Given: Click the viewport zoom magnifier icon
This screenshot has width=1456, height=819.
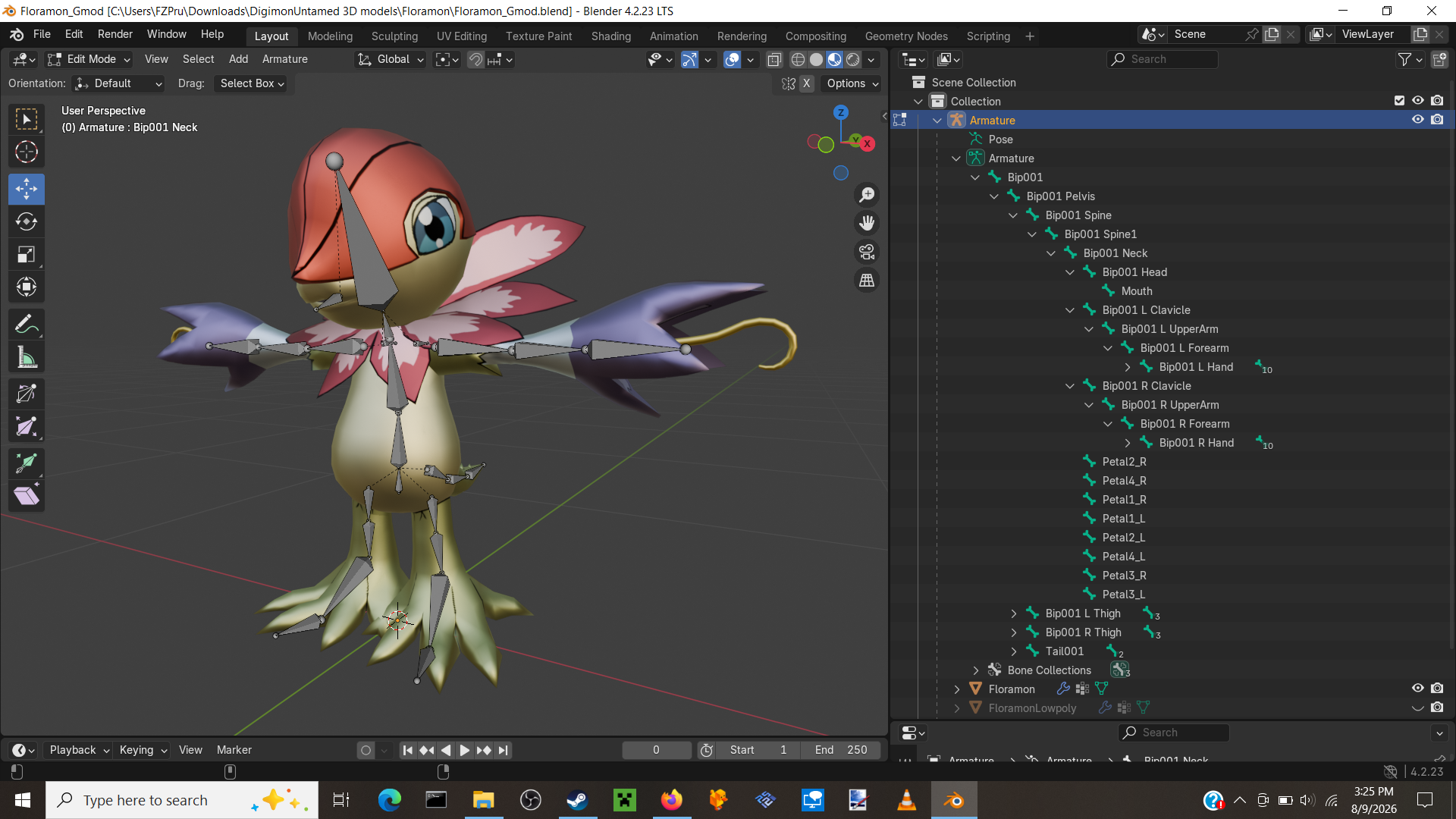Looking at the screenshot, I should pyautogui.click(x=867, y=195).
